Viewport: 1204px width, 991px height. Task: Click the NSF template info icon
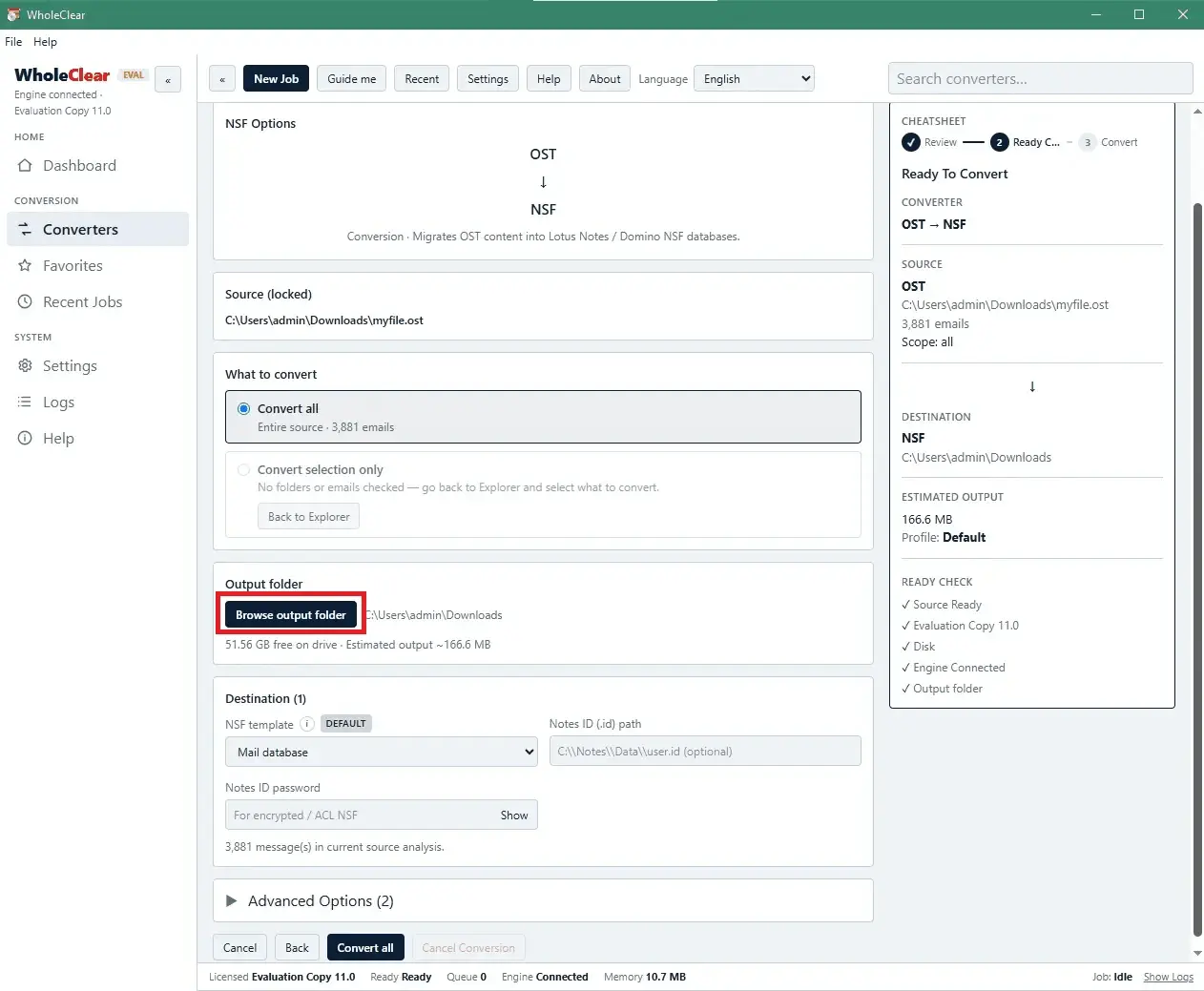(x=307, y=724)
